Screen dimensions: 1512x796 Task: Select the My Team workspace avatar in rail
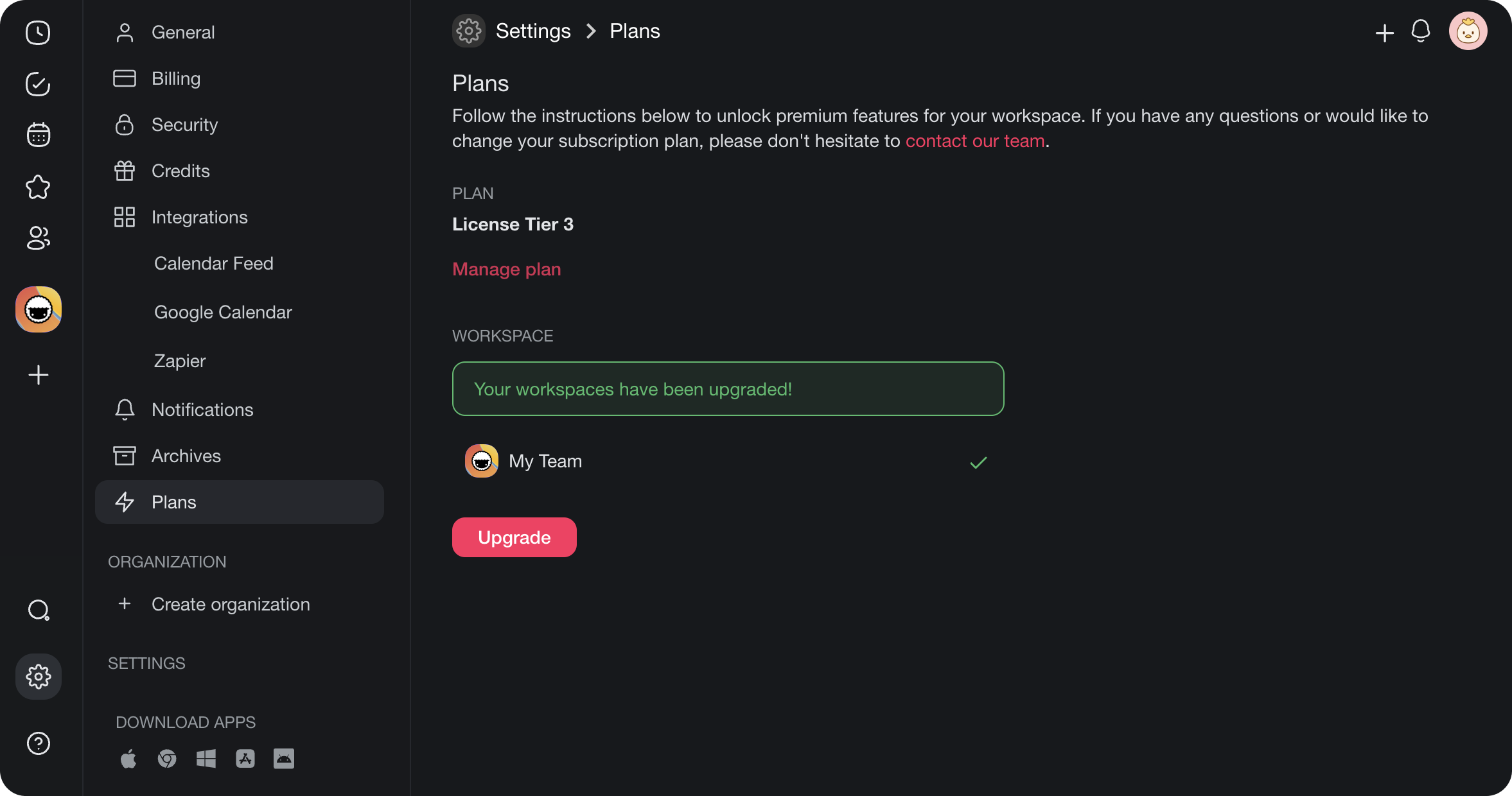(39, 309)
